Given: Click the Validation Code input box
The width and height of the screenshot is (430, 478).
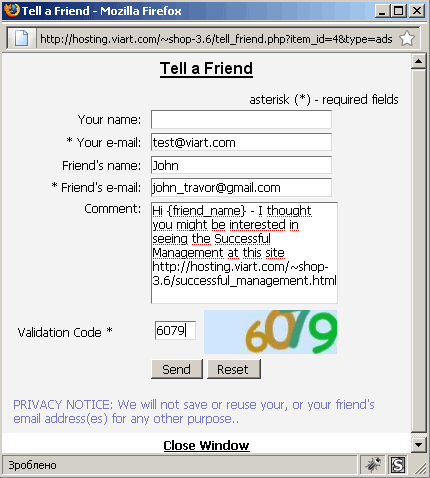Looking at the screenshot, I should tap(175, 330).
